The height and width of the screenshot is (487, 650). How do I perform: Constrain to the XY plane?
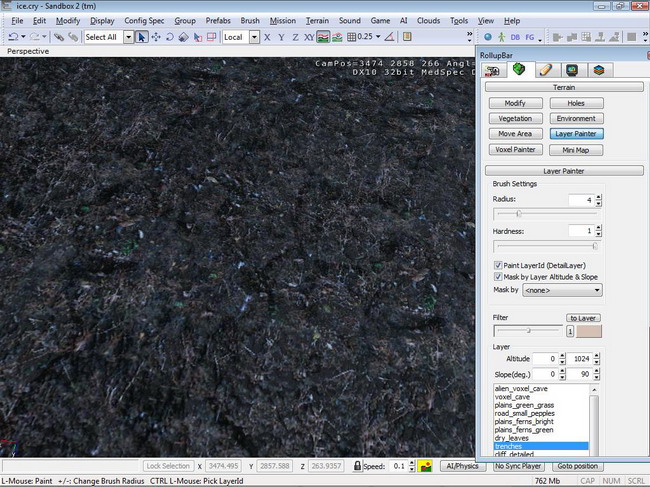coord(309,37)
